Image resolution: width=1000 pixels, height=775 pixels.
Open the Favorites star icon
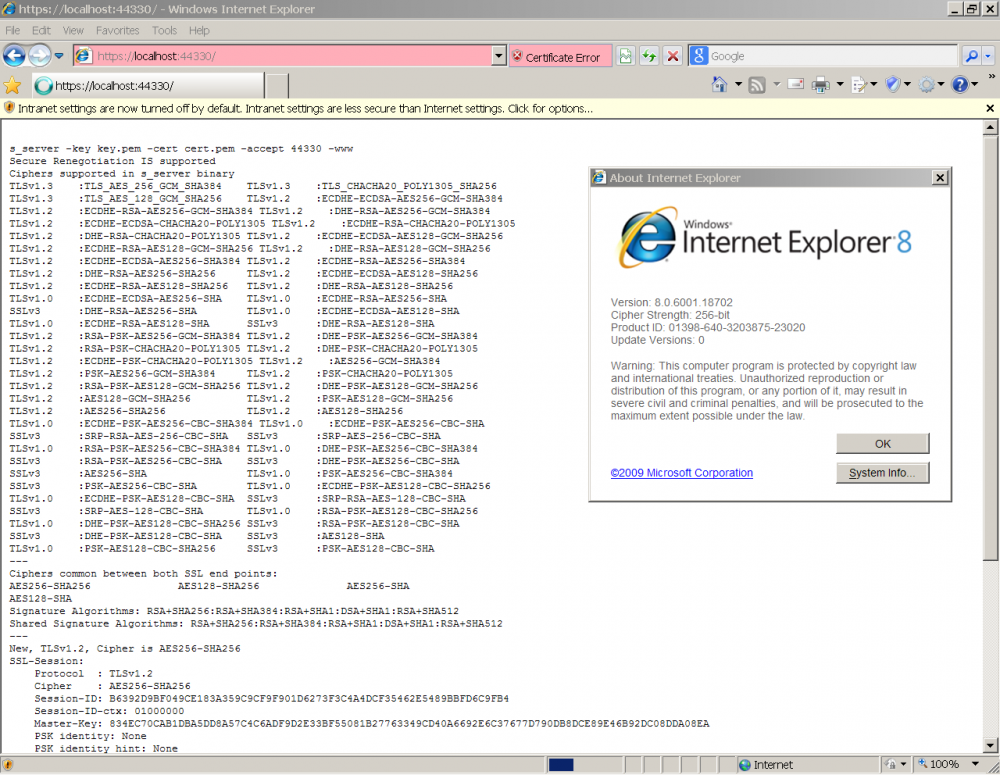coord(12,85)
